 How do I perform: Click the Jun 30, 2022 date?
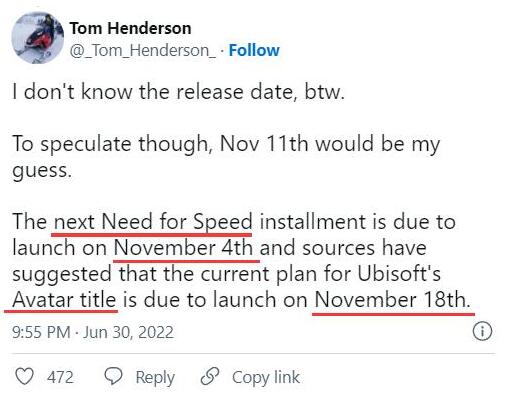point(128,332)
